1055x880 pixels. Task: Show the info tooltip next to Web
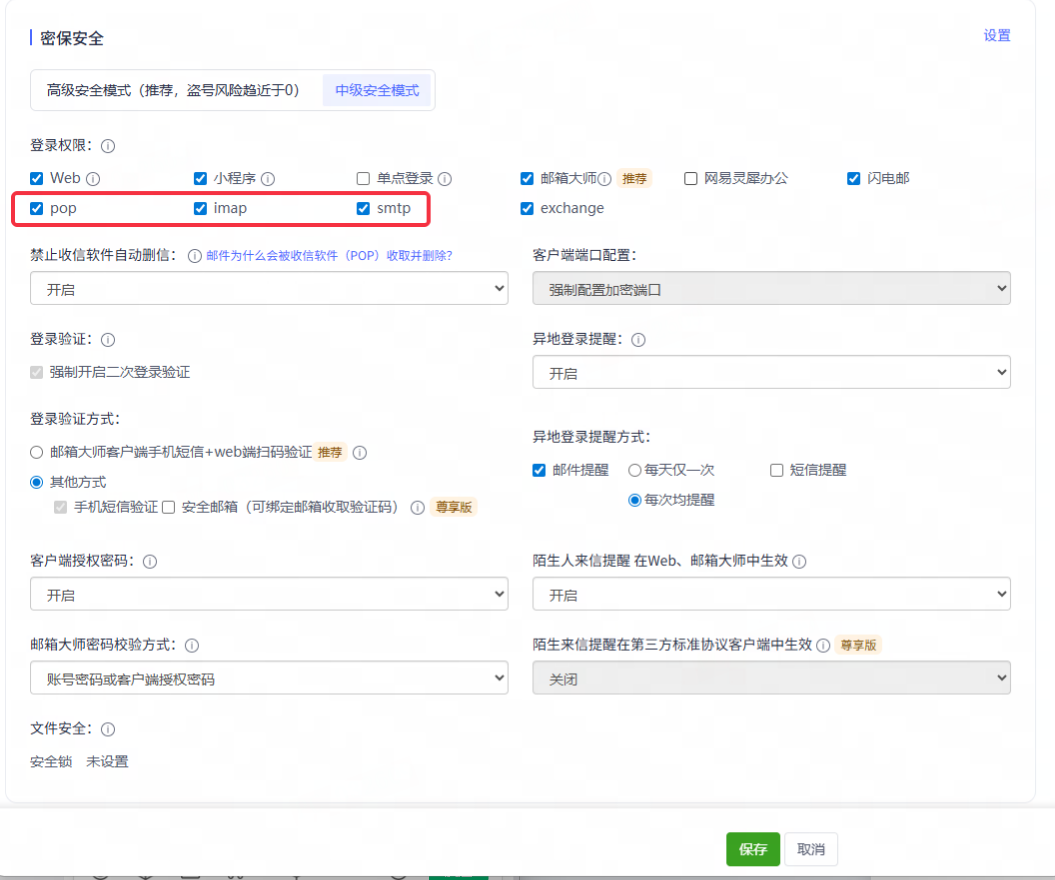[x=94, y=179]
